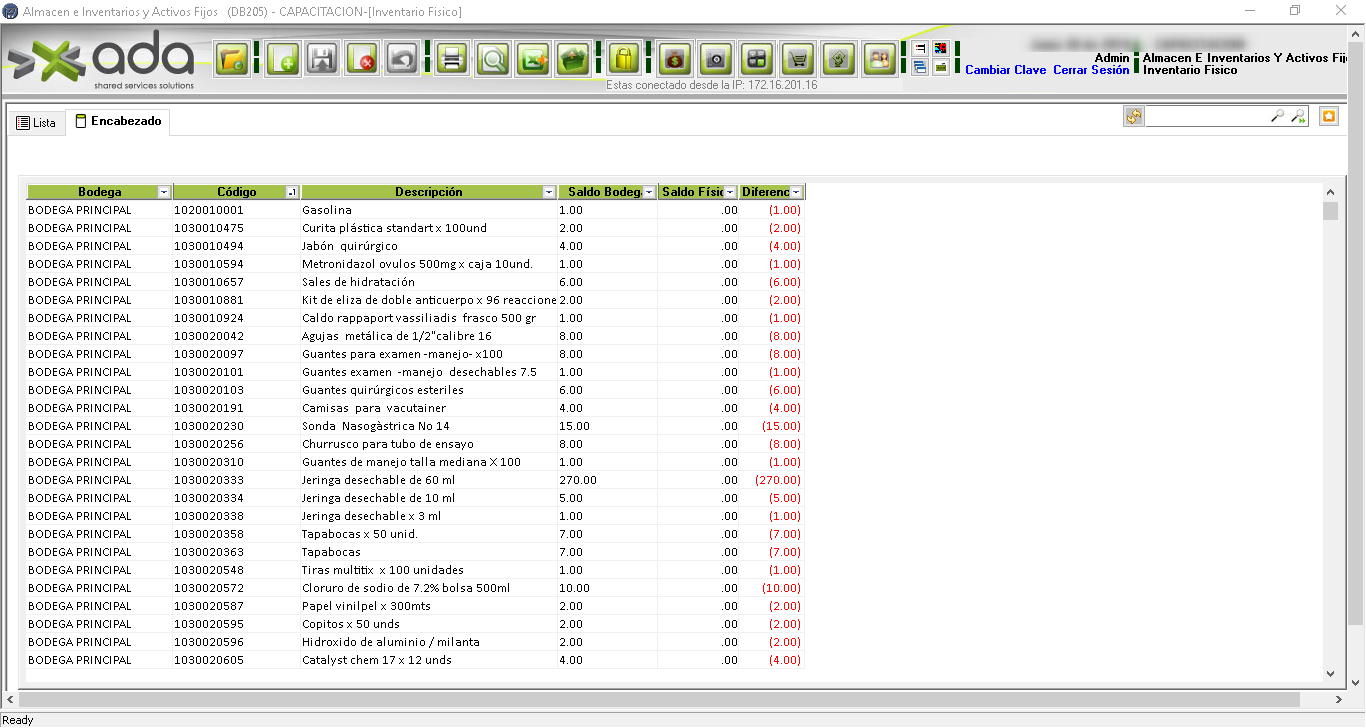
Task: Open the Saldo Bodega column dropdown
Action: click(x=649, y=192)
